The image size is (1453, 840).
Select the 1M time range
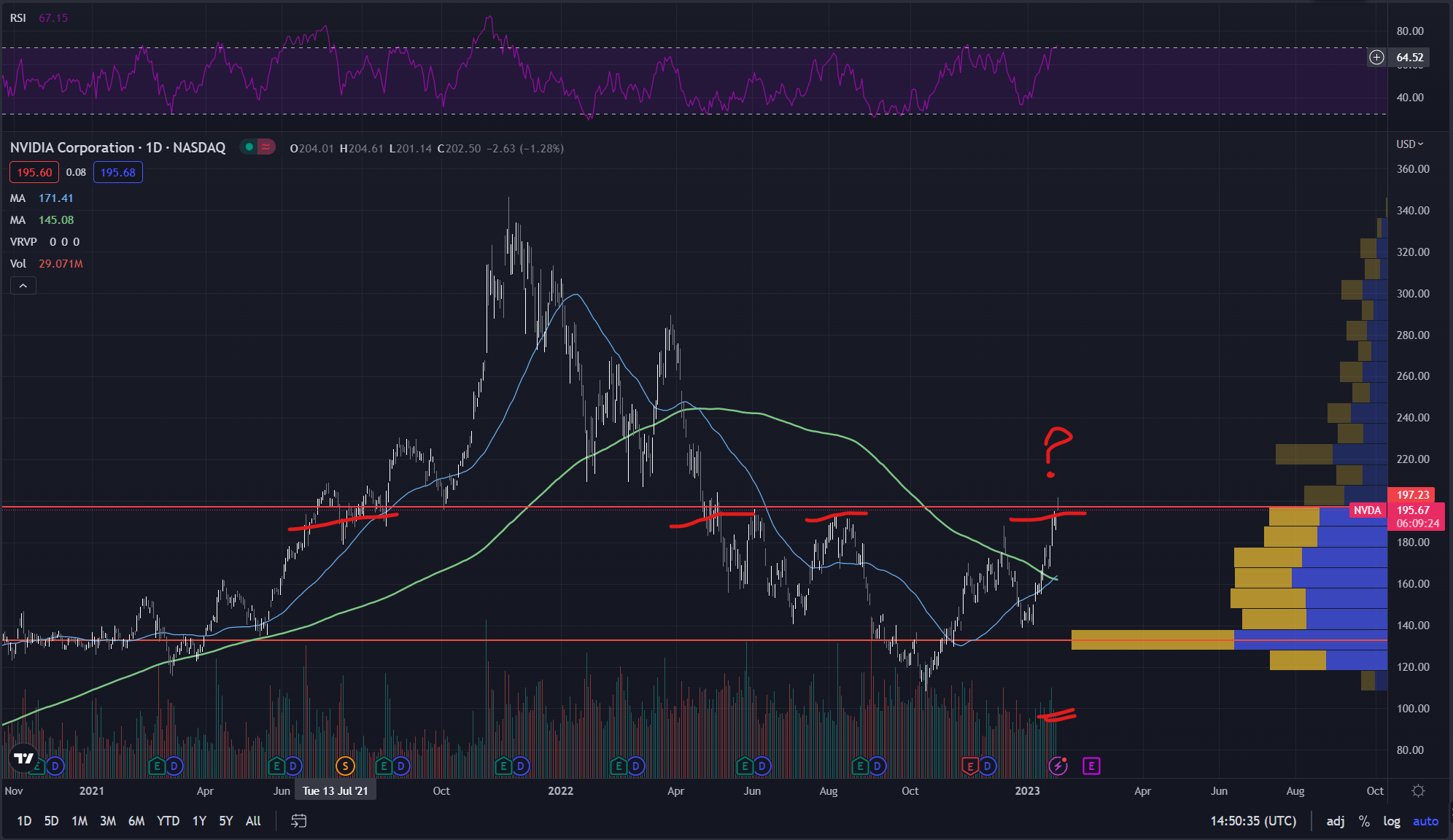80,821
